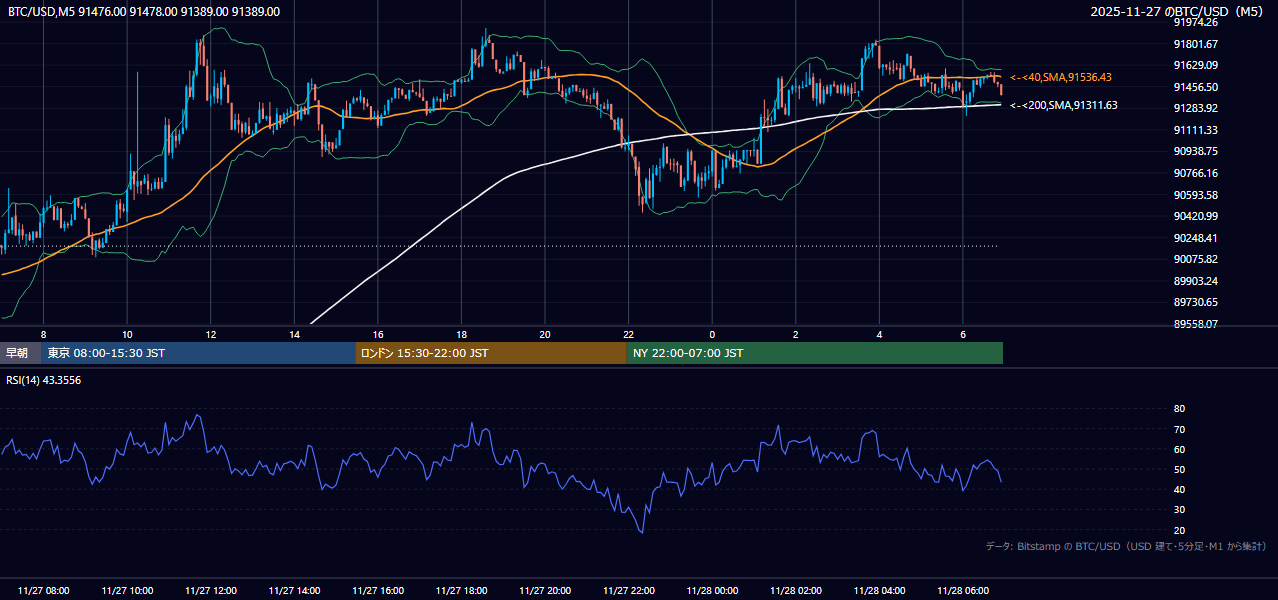Click hour tick 4 on main chart axis
This screenshot has height=600, width=1278.
pos(879,334)
